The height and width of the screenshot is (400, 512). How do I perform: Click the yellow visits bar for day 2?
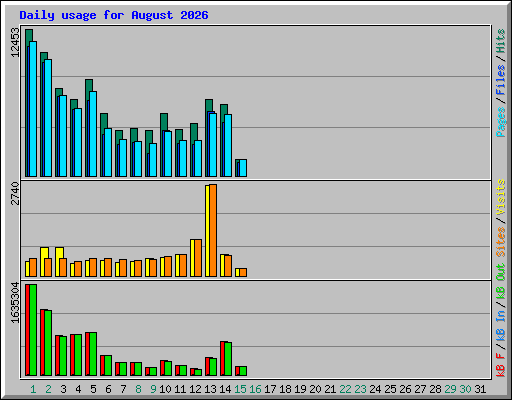coord(44,253)
